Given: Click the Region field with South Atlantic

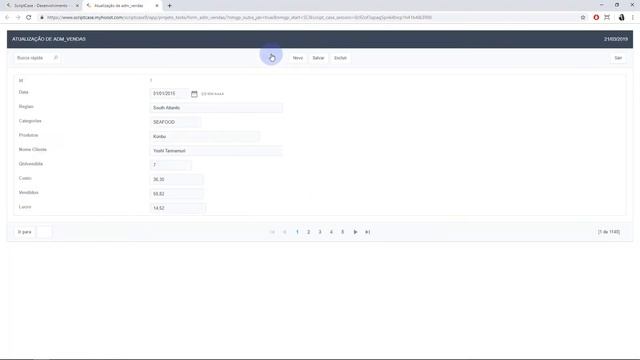Looking at the screenshot, I should pyautogui.click(x=216, y=108).
